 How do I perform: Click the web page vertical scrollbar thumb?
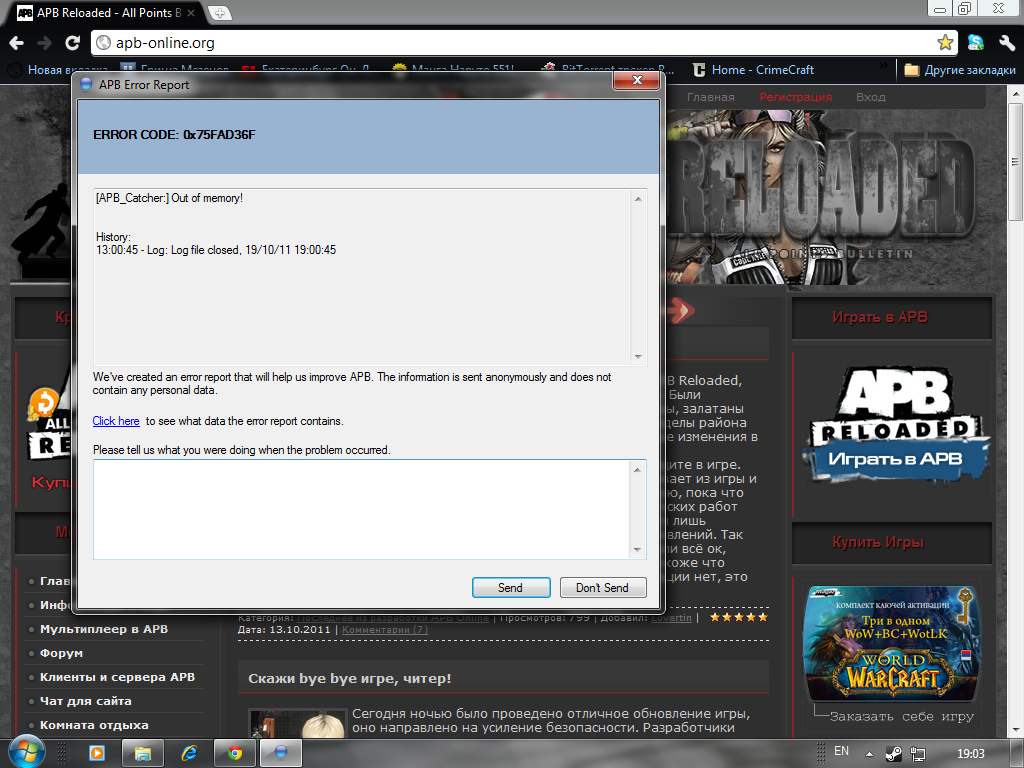coord(1016,161)
